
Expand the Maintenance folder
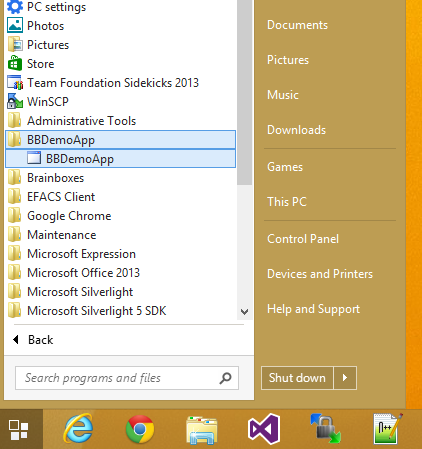coord(52,235)
